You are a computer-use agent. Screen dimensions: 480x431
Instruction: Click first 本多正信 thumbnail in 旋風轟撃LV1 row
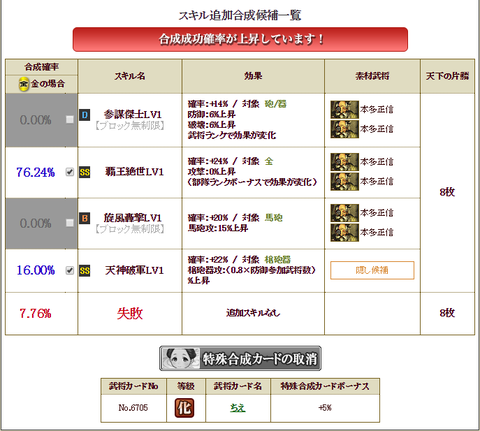click(x=344, y=213)
